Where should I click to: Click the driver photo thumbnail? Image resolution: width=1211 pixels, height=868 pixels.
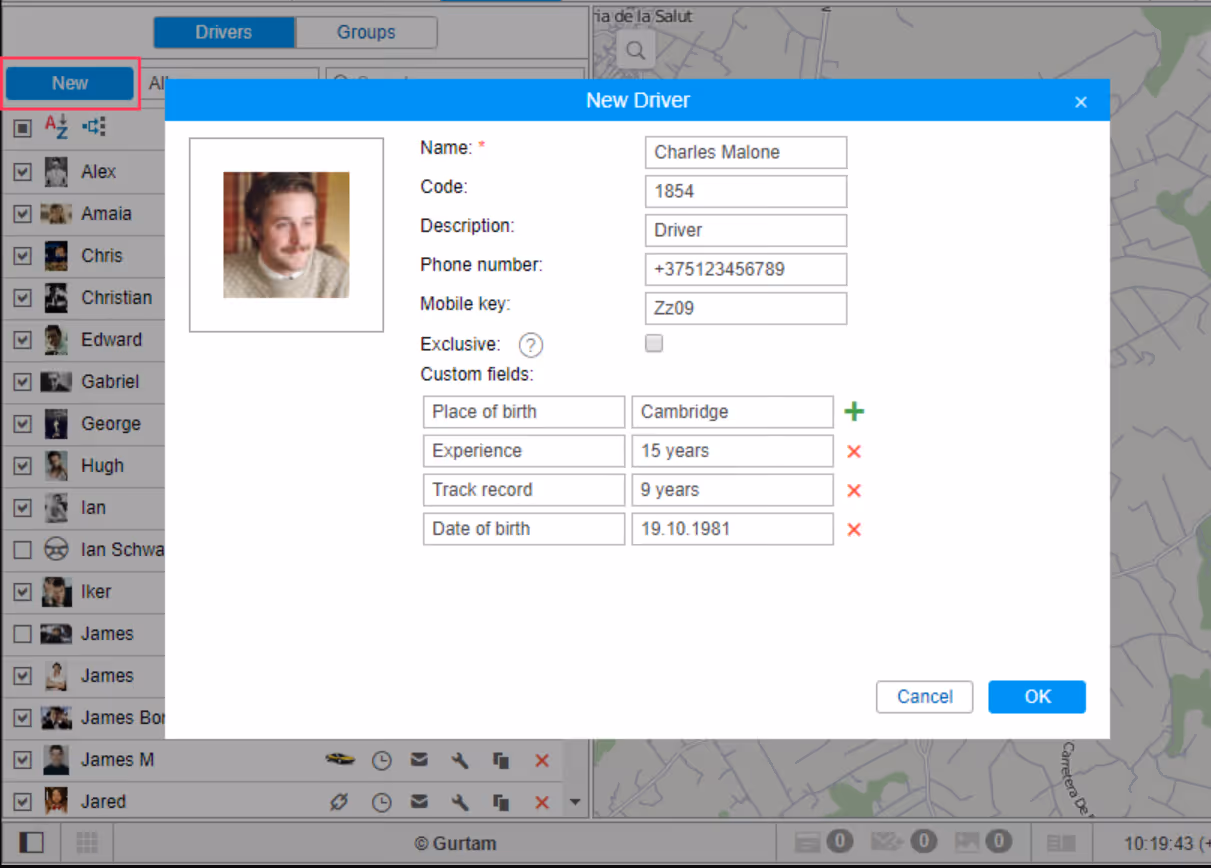[286, 235]
